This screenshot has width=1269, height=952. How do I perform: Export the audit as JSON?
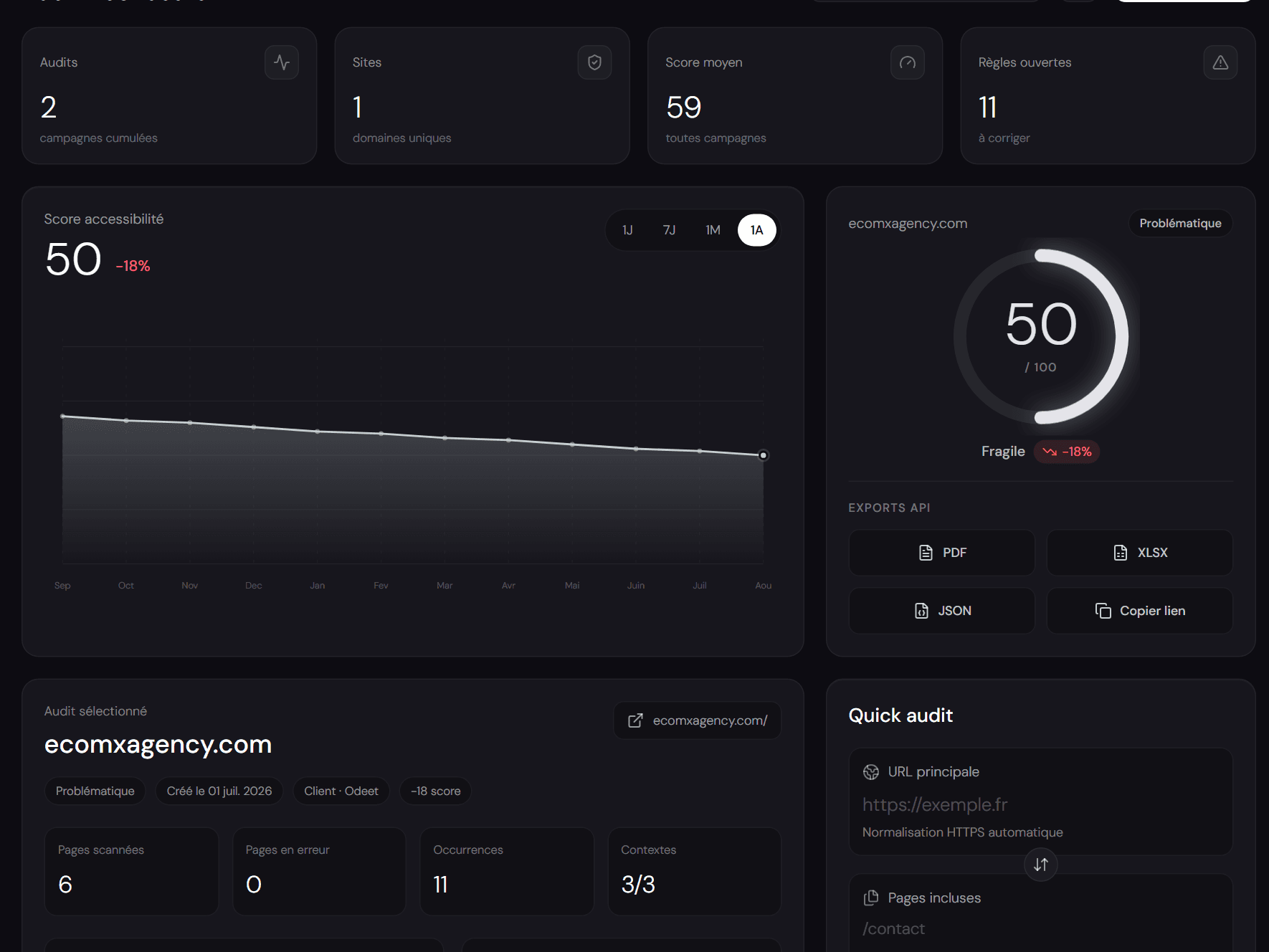click(x=942, y=611)
